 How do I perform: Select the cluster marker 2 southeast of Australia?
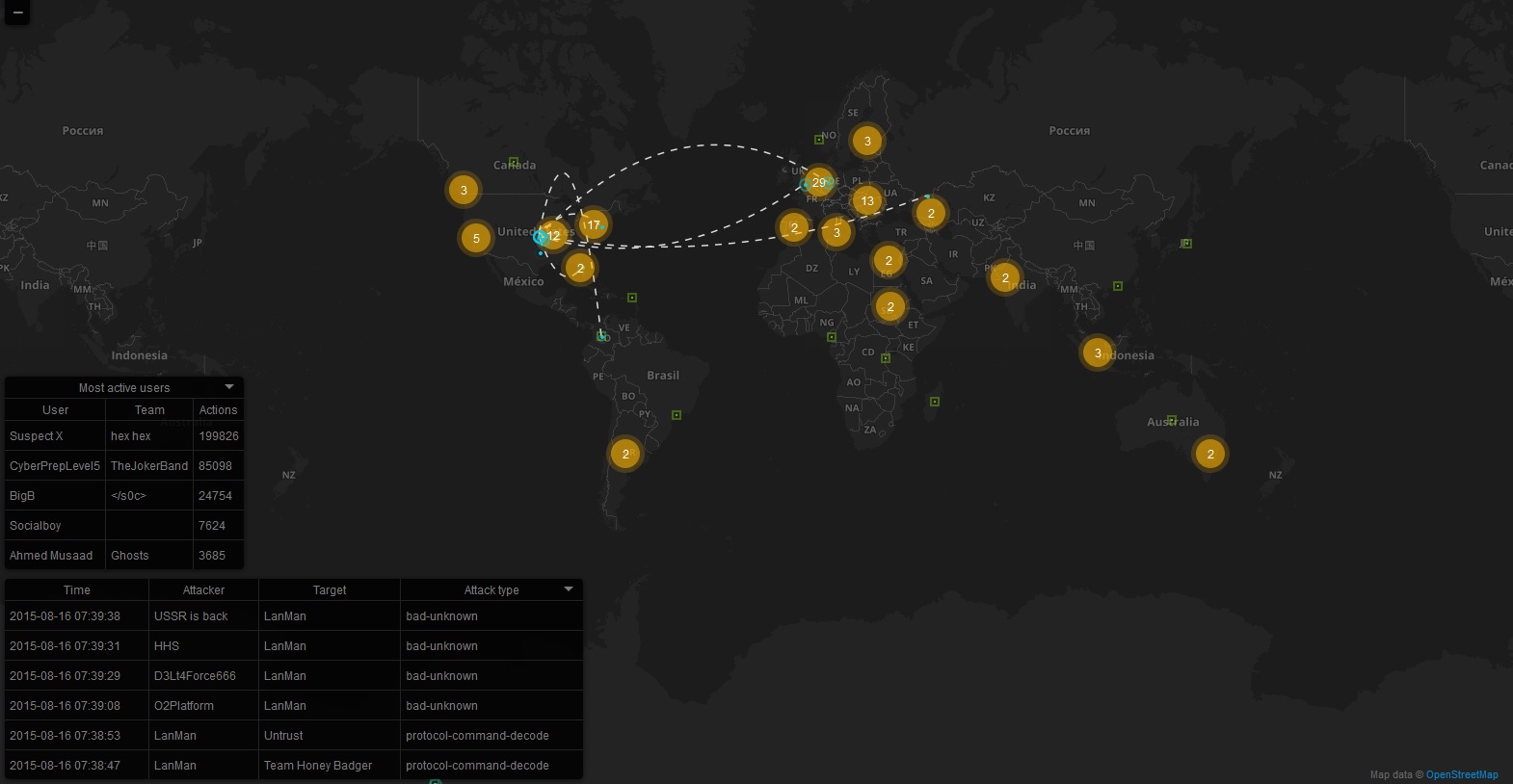[1210, 454]
